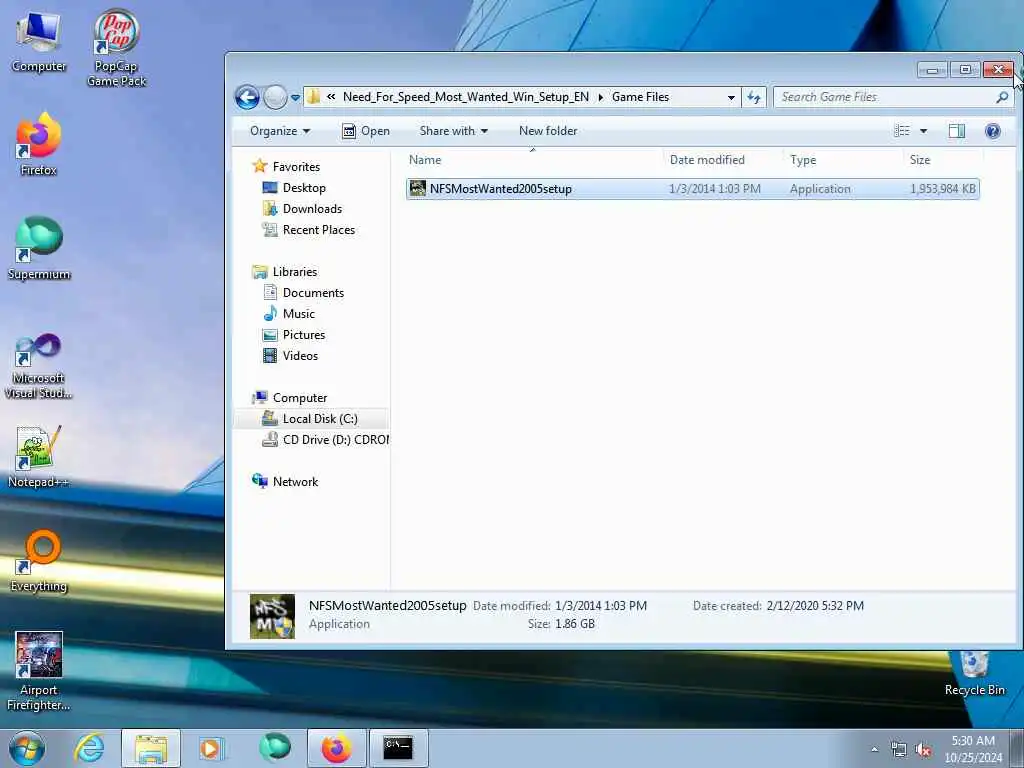Click the 1,953,984 KB size cell
Image resolution: width=1024 pixels, height=768 pixels.
tap(942, 189)
